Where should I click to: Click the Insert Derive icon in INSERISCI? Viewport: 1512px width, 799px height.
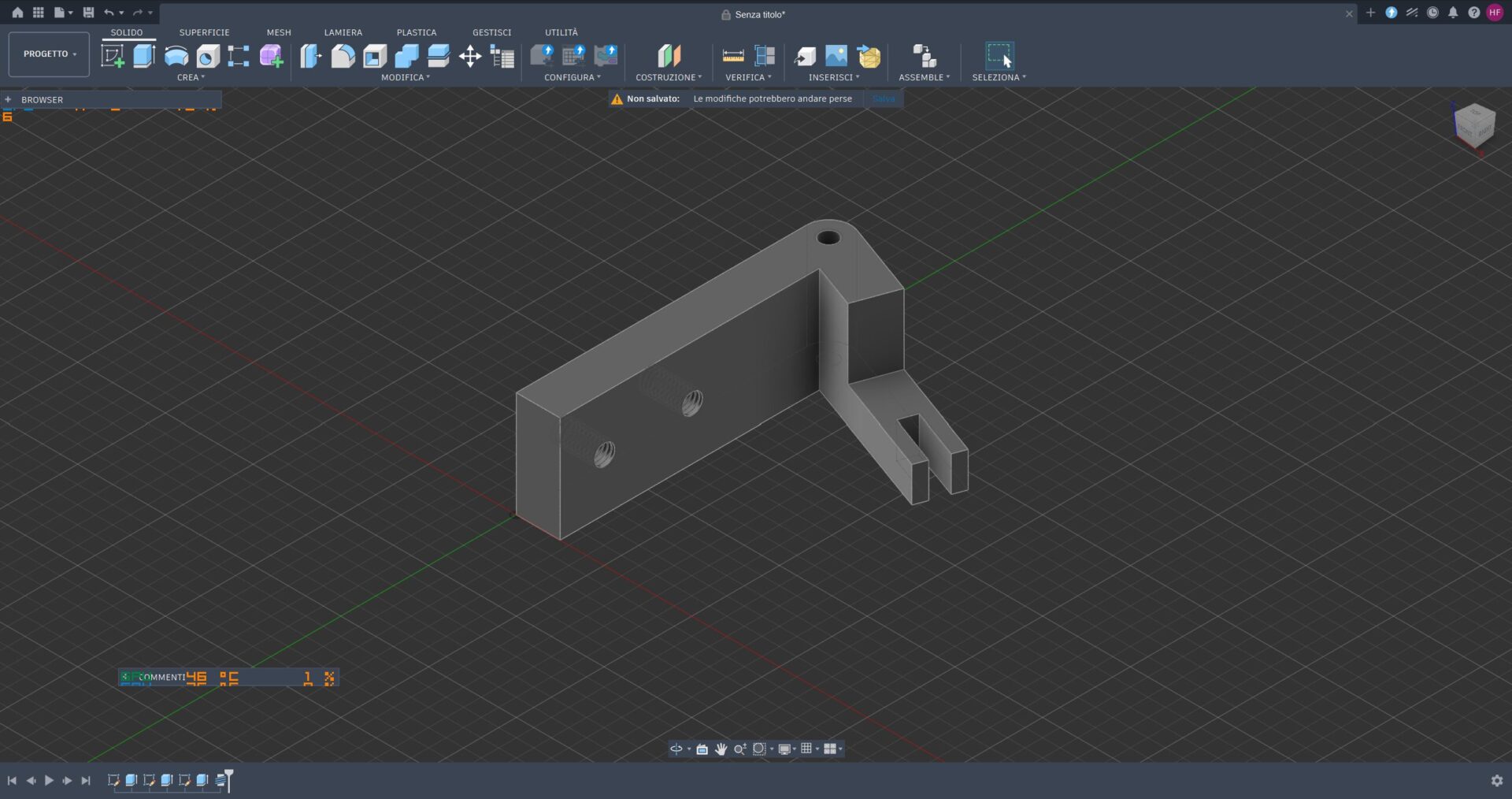(805, 56)
